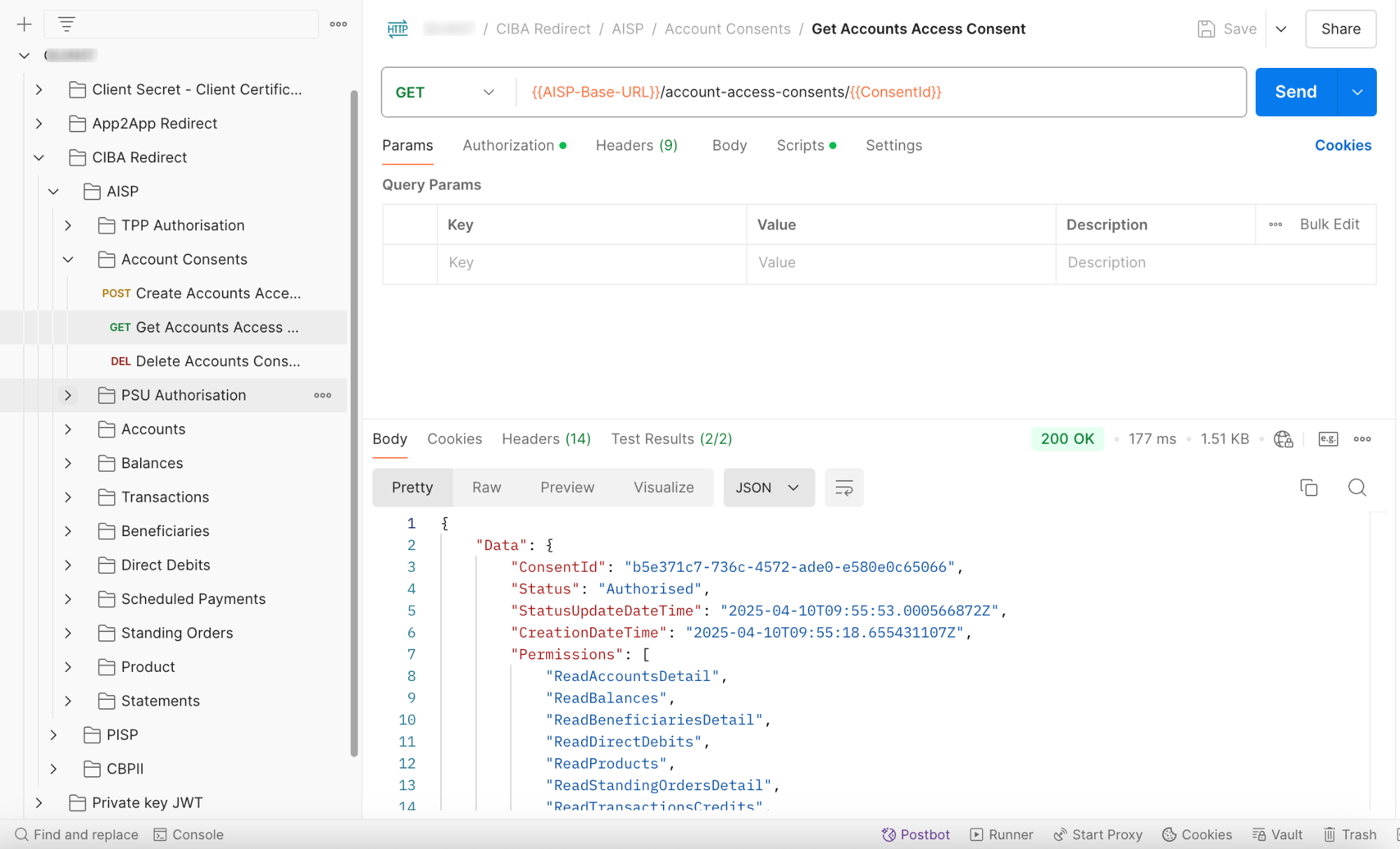Toggle the word wrap lines icon
The height and width of the screenshot is (849, 1400).
pos(843,488)
